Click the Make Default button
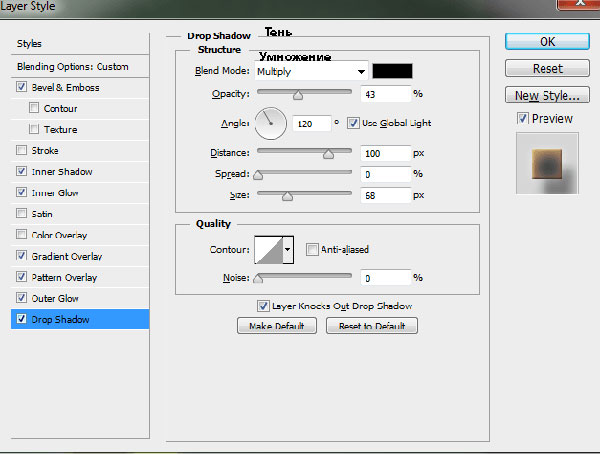 (277, 326)
